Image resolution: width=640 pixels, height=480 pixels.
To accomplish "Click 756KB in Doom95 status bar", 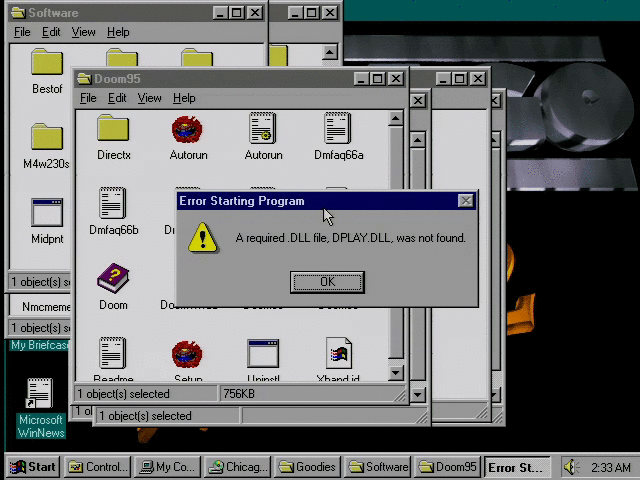I will click(x=239, y=394).
